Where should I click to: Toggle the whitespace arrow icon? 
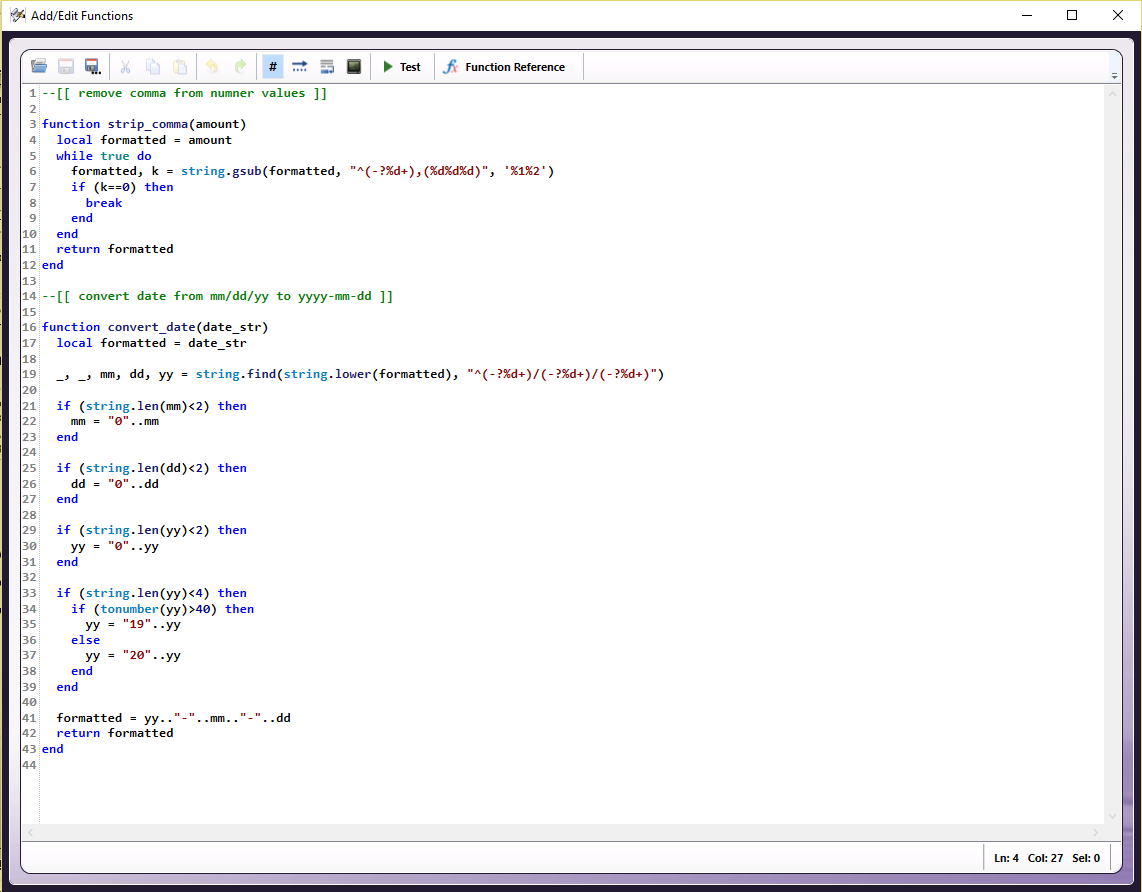click(x=299, y=67)
